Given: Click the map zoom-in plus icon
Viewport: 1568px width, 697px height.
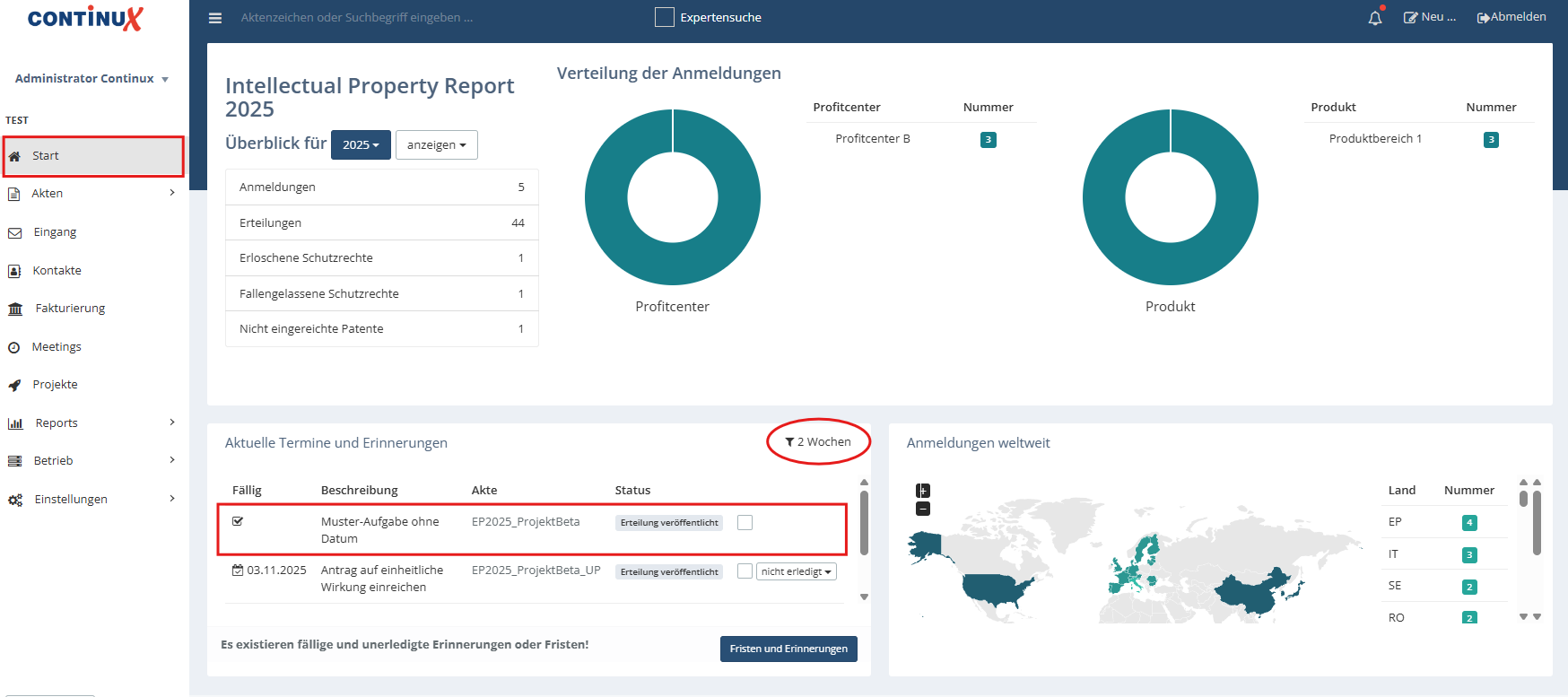Looking at the screenshot, I should (x=923, y=491).
